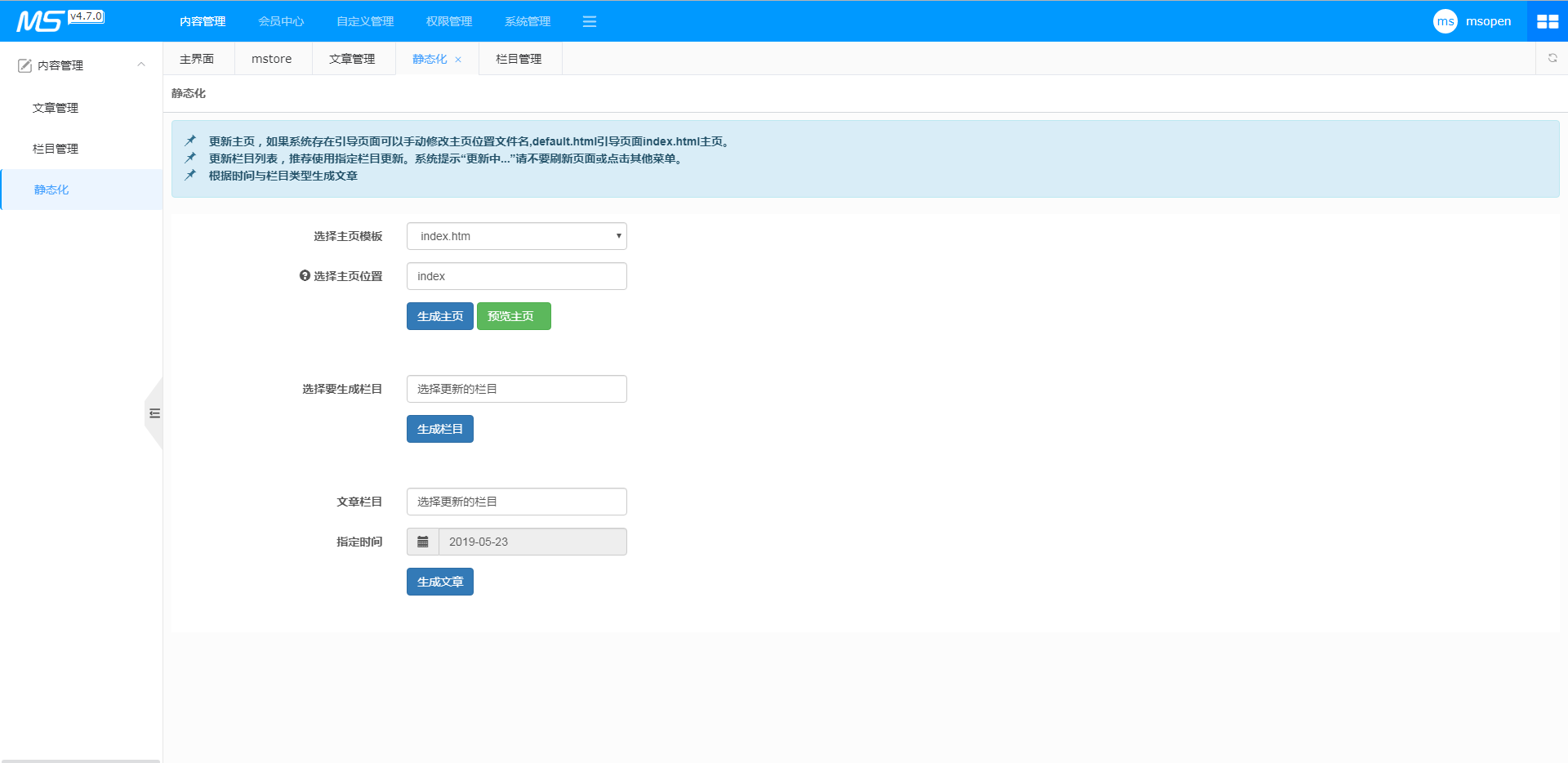Click the ms user avatar circle
The width and height of the screenshot is (1568, 763).
(1445, 21)
